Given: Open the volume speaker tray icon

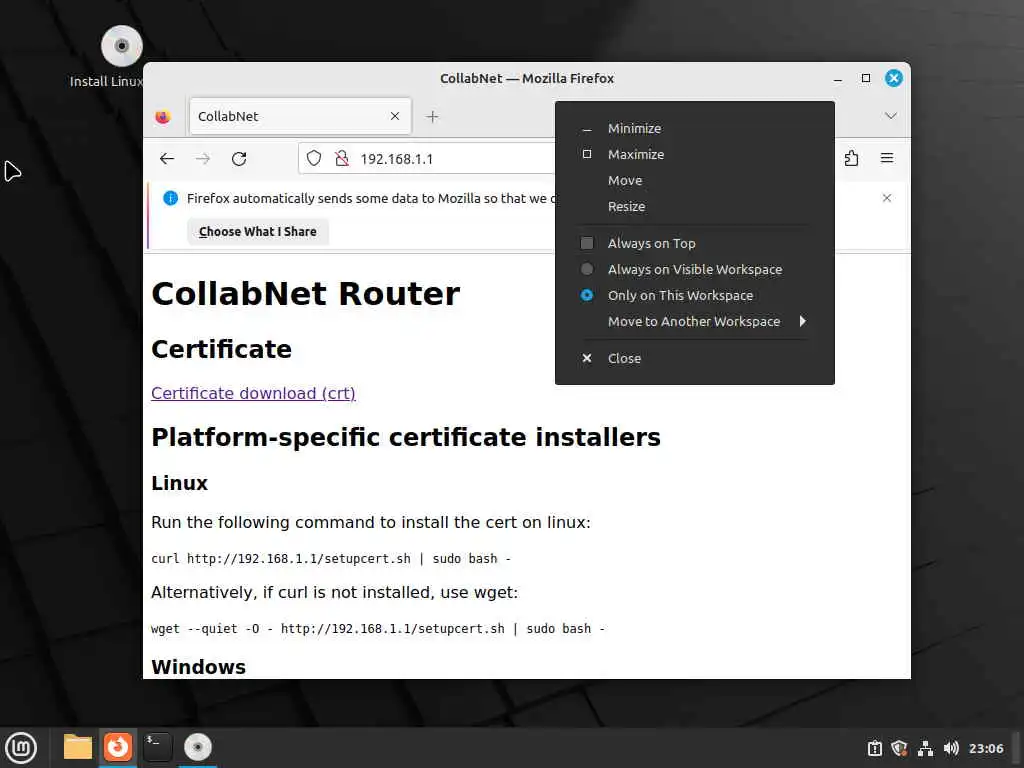Looking at the screenshot, I should (952, 748).
